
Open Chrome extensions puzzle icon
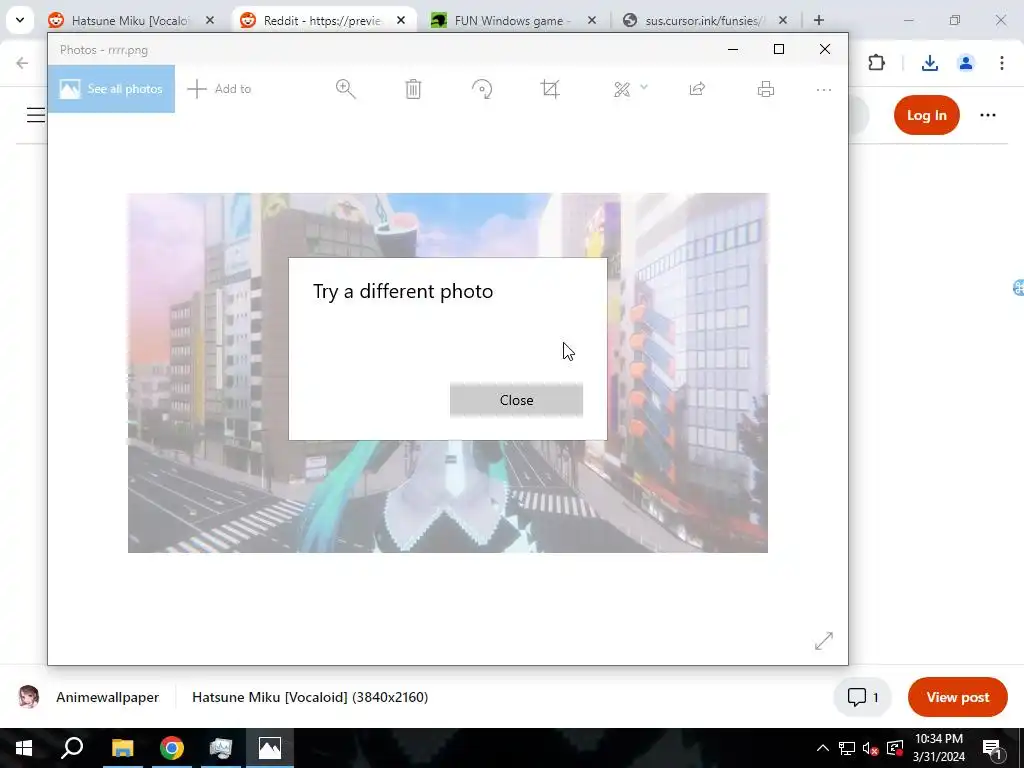(876, 63)
